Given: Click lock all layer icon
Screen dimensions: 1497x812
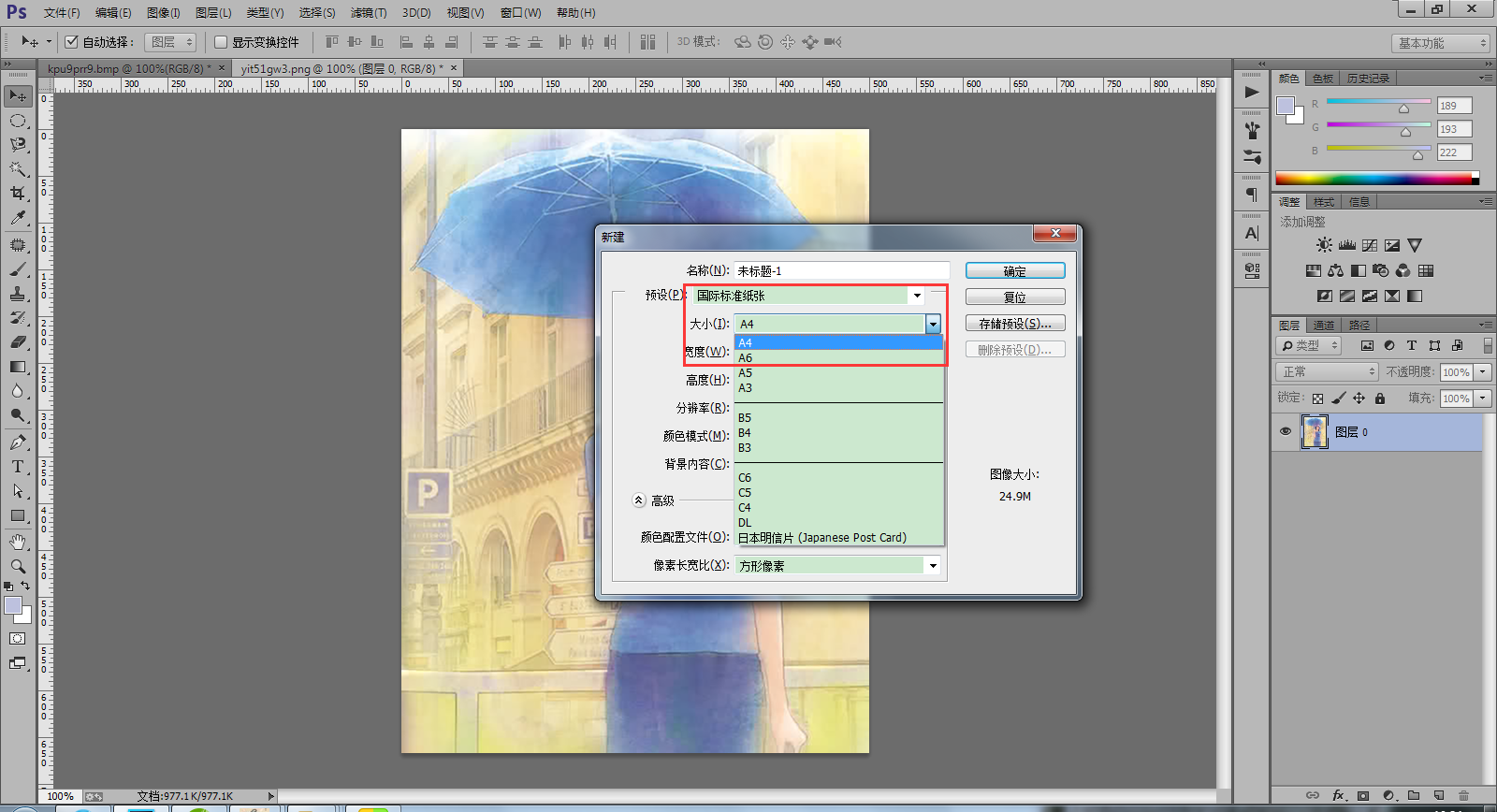Looking at the screenshot, I should (1380, 399).
